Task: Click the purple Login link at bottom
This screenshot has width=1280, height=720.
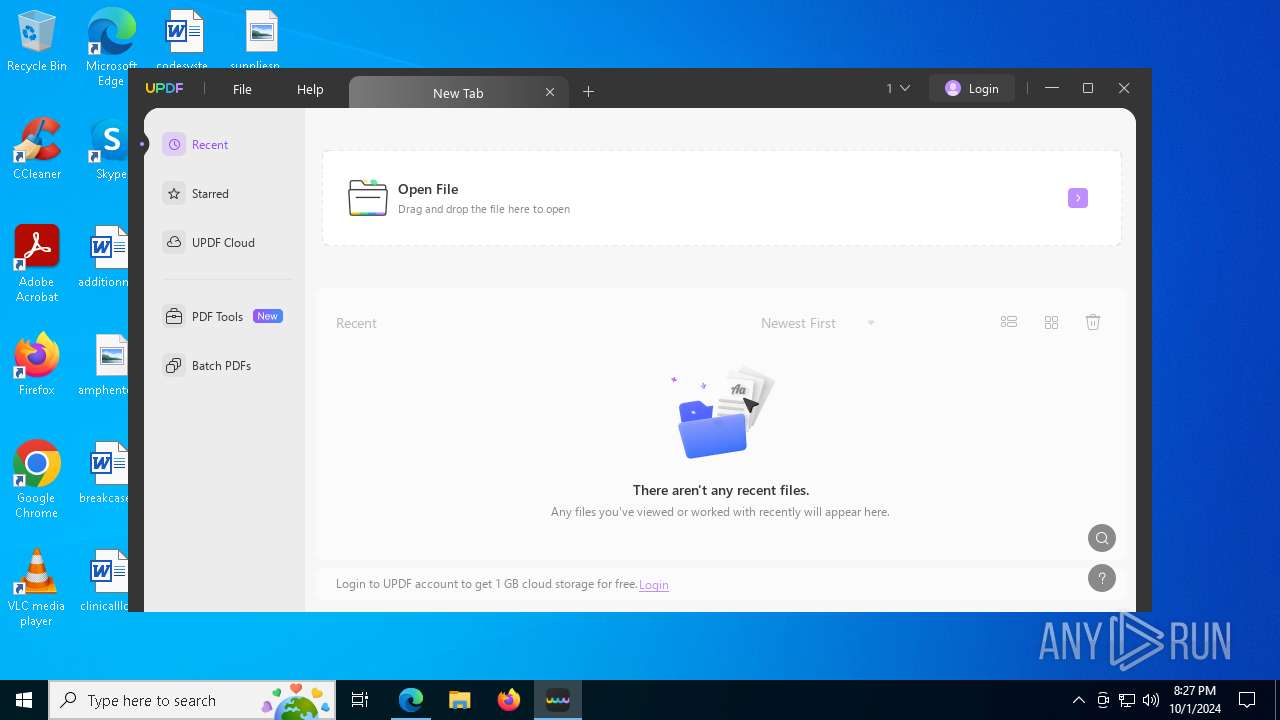Action: click(654, 585)
